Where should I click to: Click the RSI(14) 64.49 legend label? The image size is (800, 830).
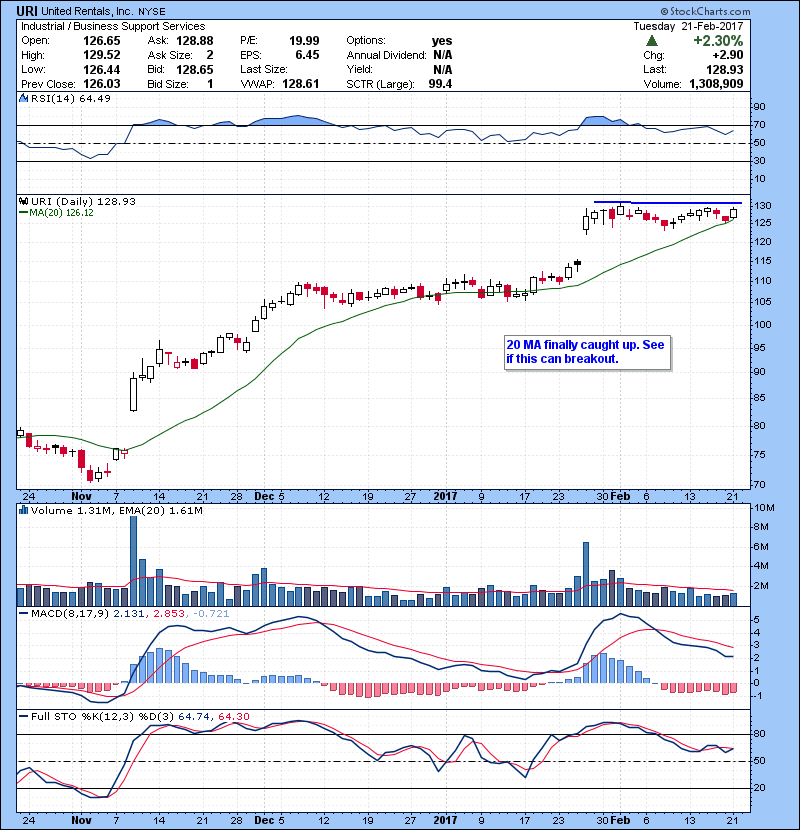(x=71, y=98)
